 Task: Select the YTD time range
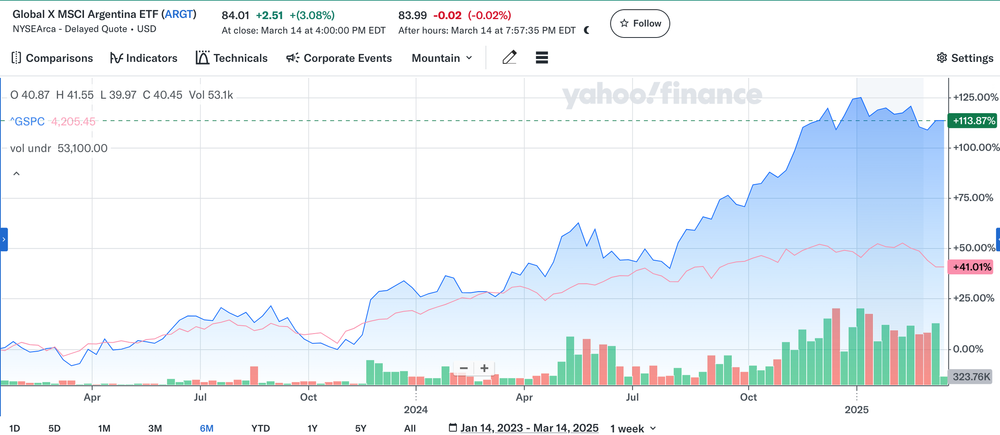click(x=260, y=428)
